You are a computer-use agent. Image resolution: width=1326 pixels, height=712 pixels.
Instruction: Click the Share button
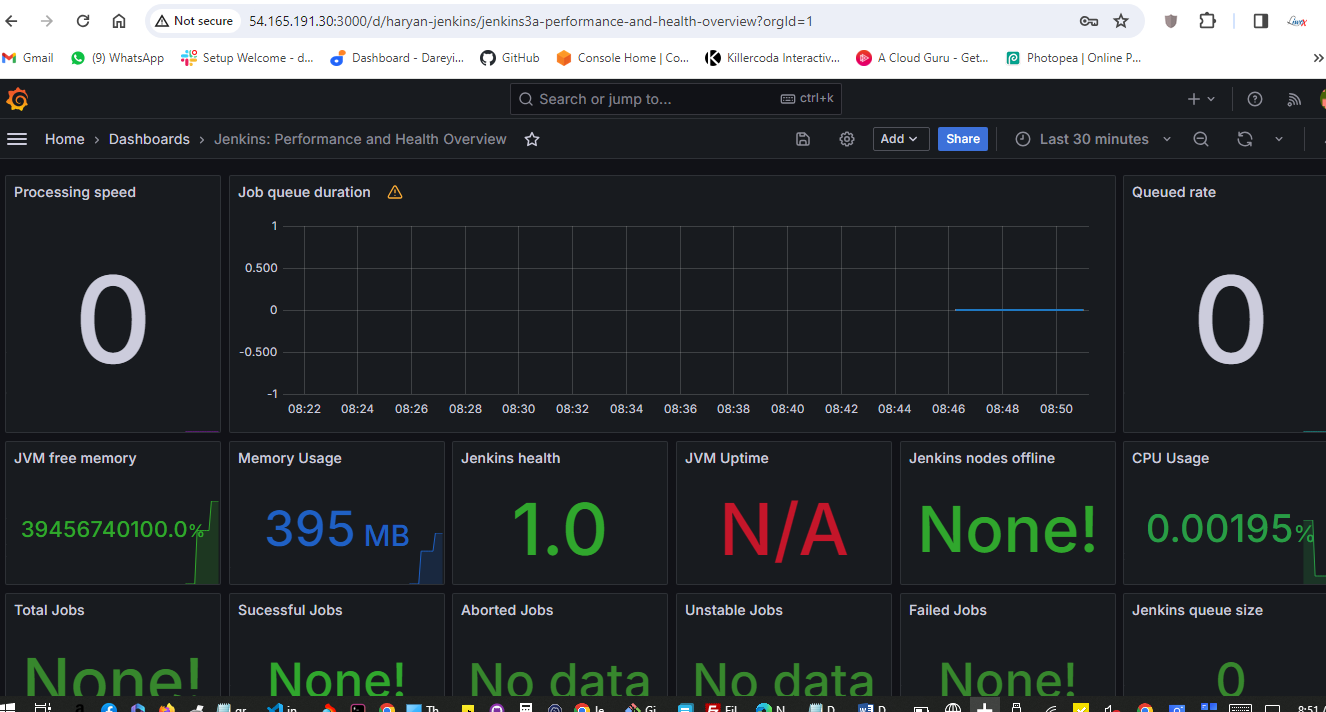point(962,139)
